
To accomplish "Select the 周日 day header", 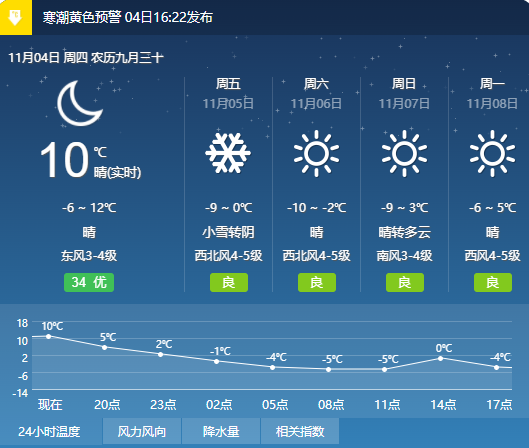I will click(x=404, y=84).
